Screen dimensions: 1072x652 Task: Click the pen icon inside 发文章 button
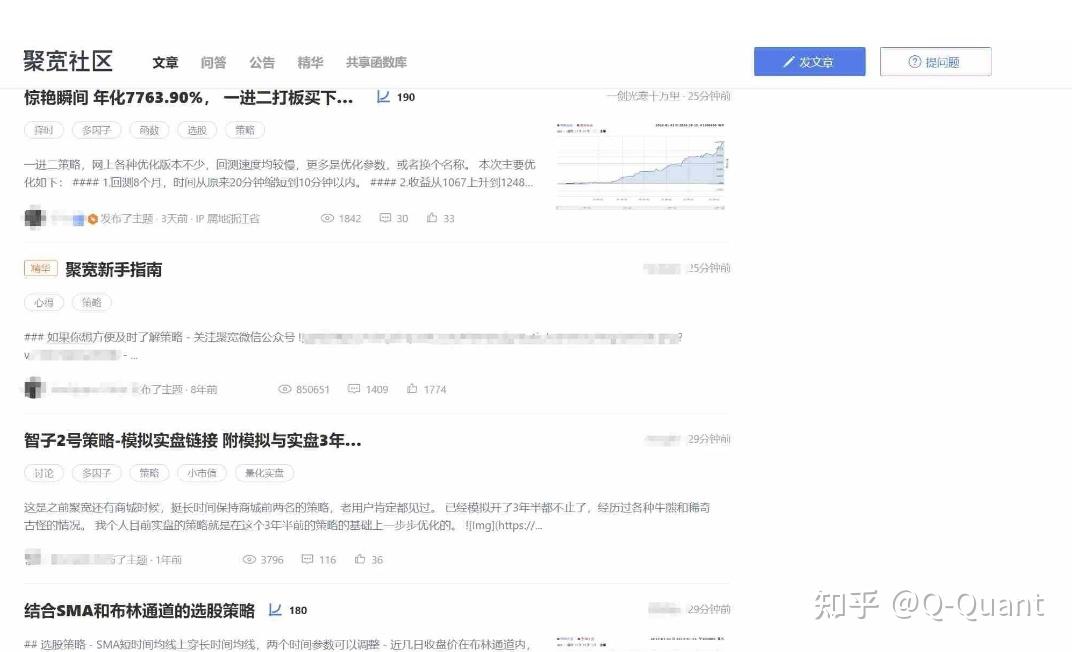(x=791, y=61)
